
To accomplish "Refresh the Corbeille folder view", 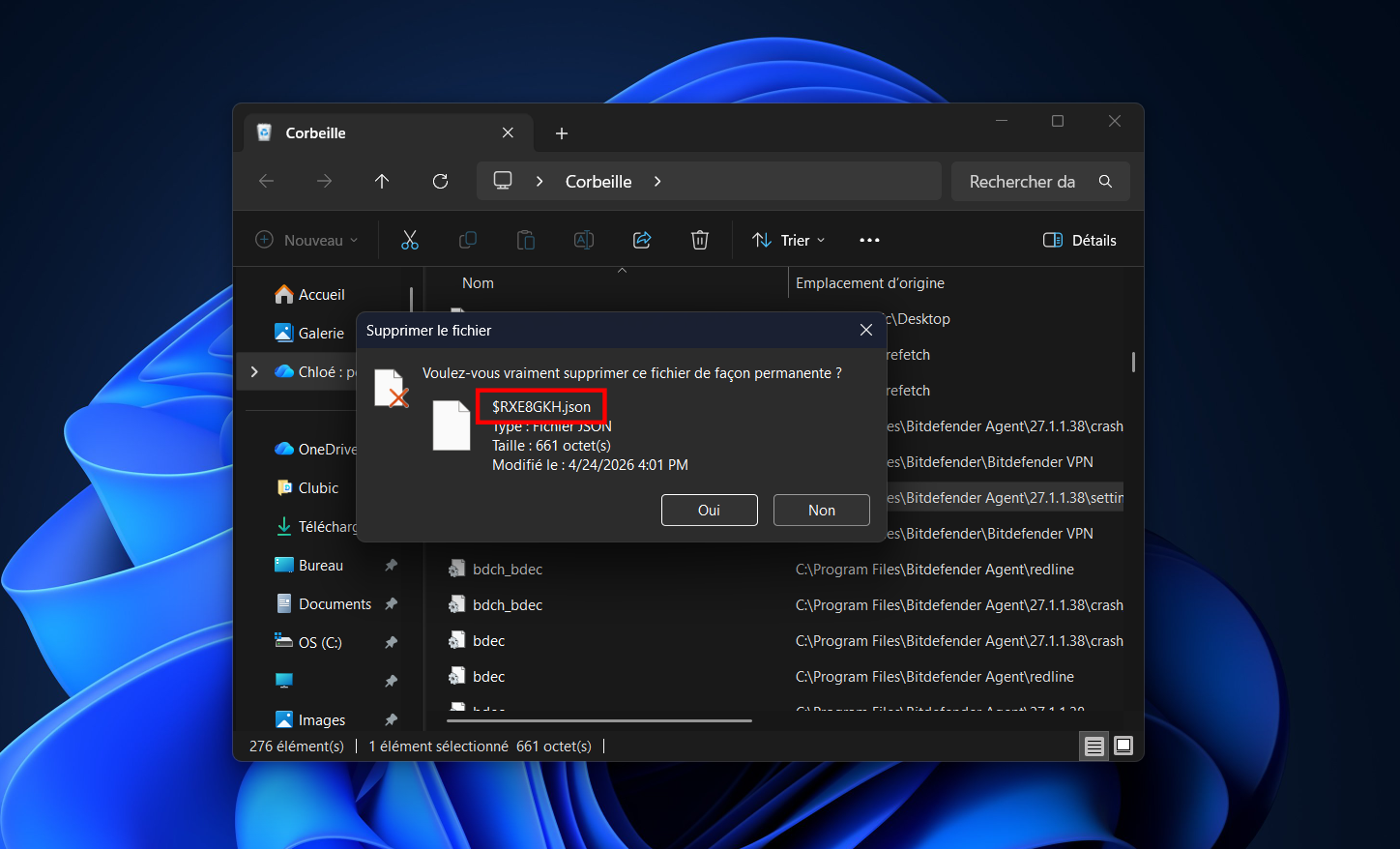I will click(440, 181).
